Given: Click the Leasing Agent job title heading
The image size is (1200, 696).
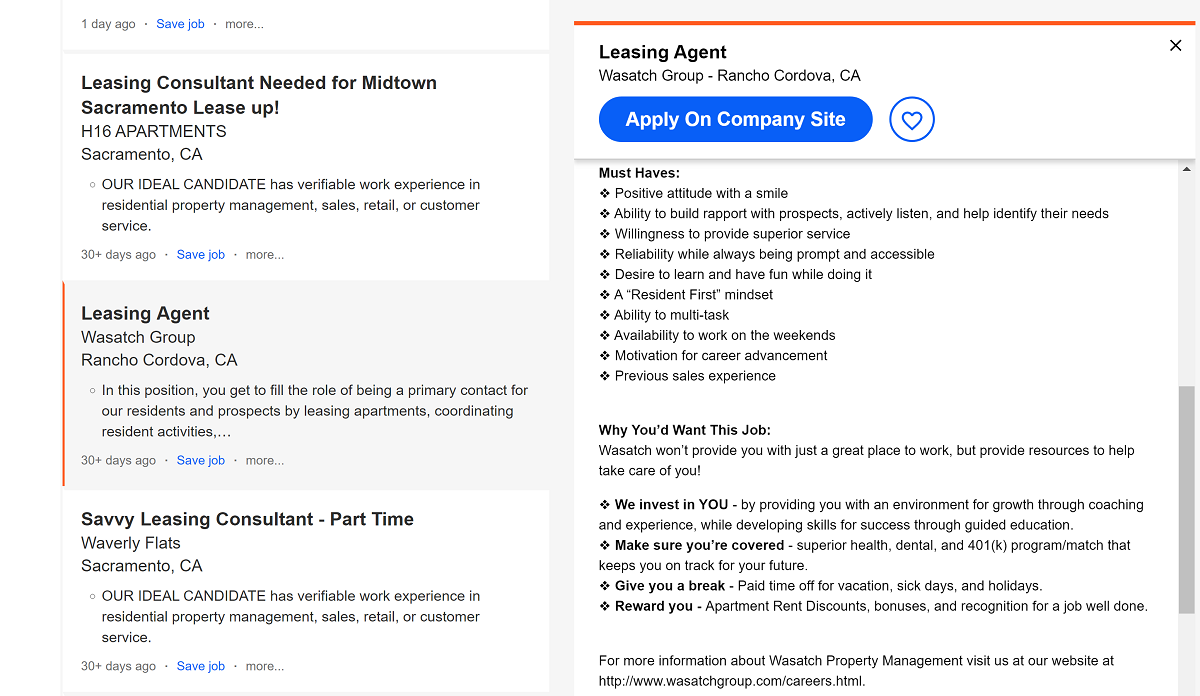Looking at the screenshot, I should coord(145,313).
